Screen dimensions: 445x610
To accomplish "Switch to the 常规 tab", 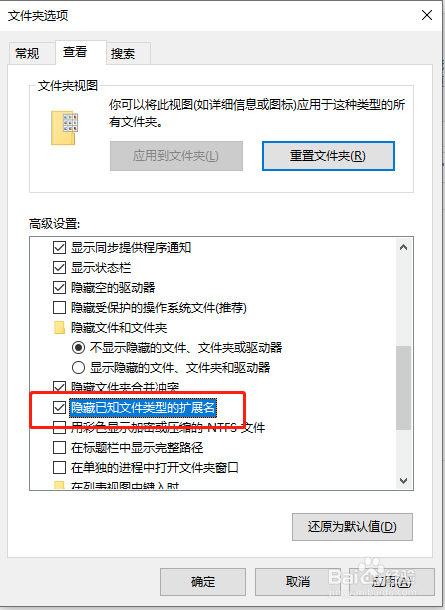I will [27, 53].
